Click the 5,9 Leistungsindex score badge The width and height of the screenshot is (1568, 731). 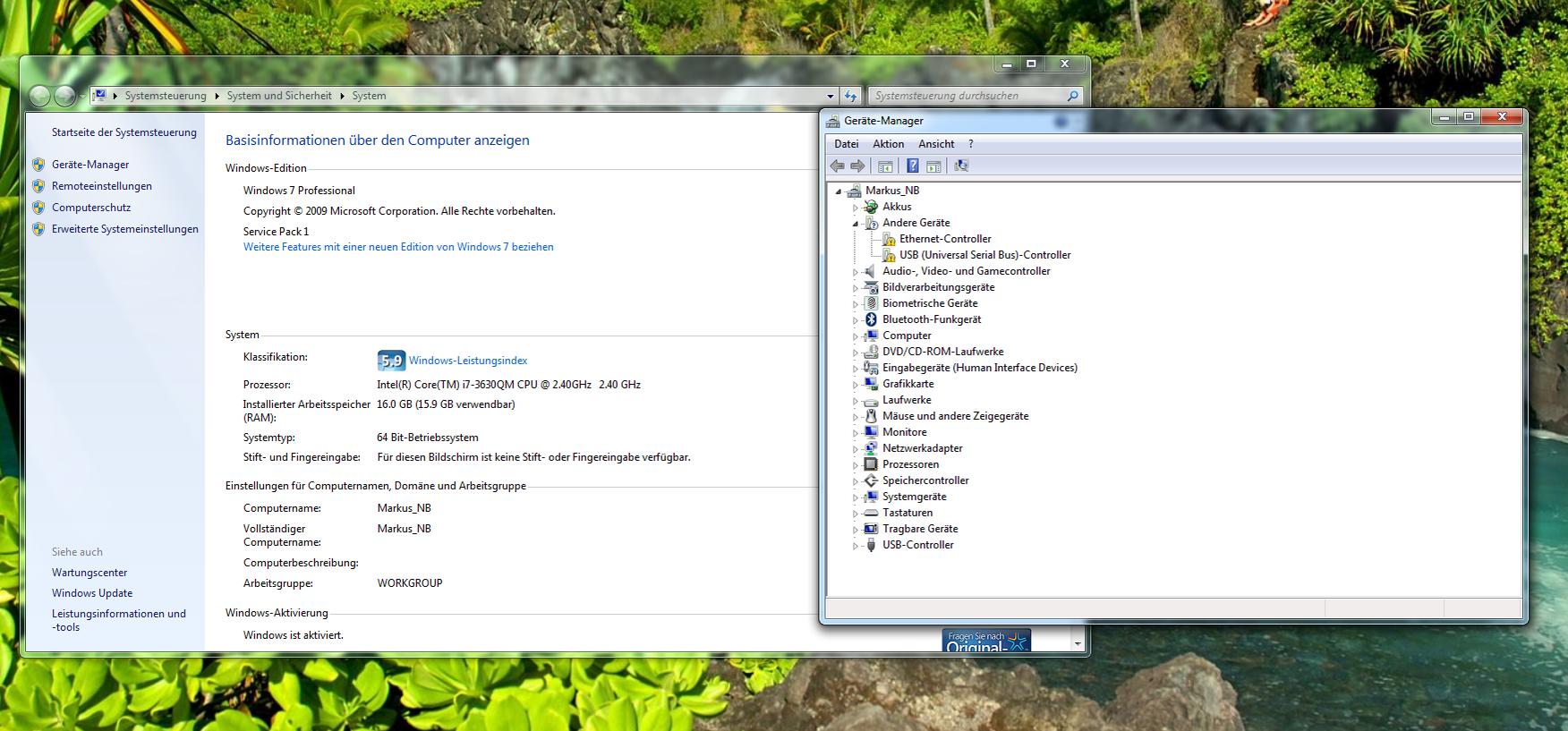(x=391, y=361)
